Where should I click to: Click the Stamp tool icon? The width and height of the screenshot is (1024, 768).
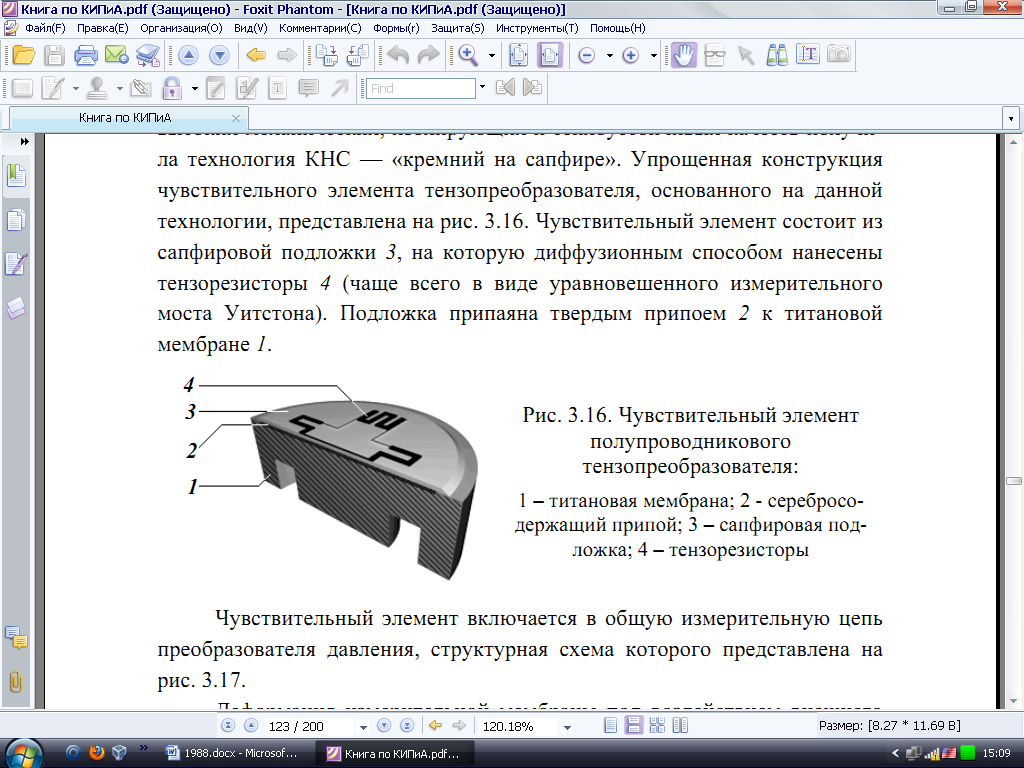[97, 88]
